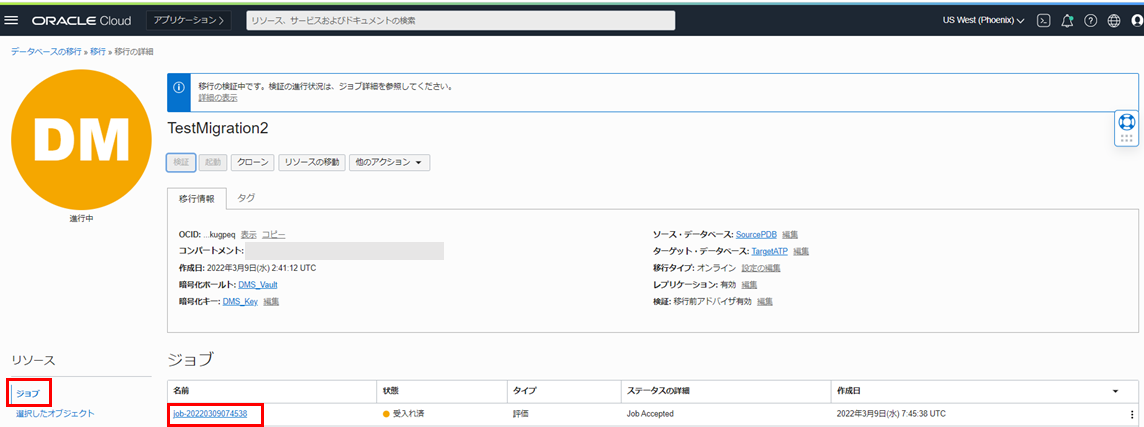1144x427 pixels.
Task: Expand the US West (Phoenix) region selector
Action: (x=983, y=20)
